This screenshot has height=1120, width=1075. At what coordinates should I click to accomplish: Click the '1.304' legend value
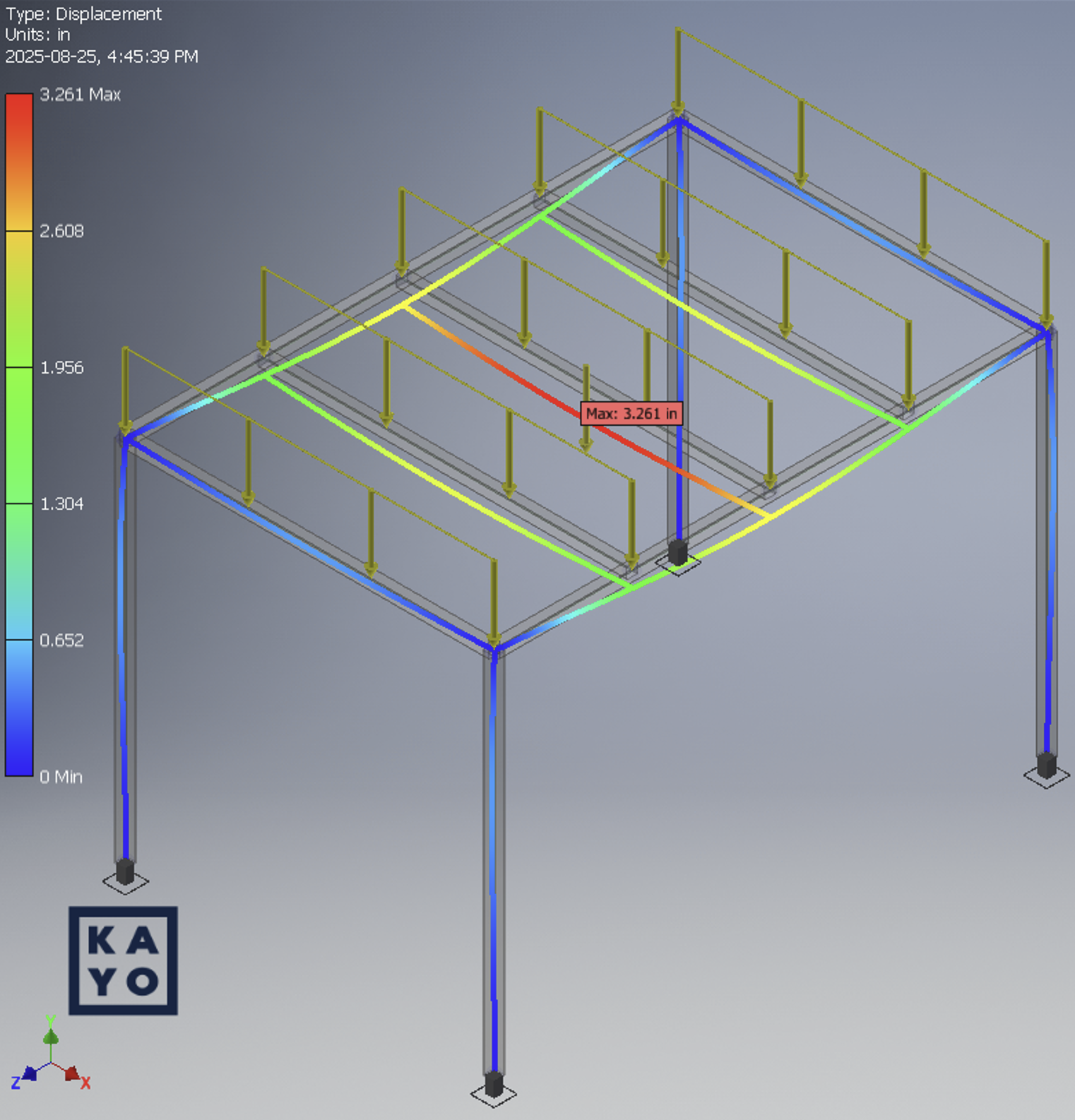click(61, 504)
